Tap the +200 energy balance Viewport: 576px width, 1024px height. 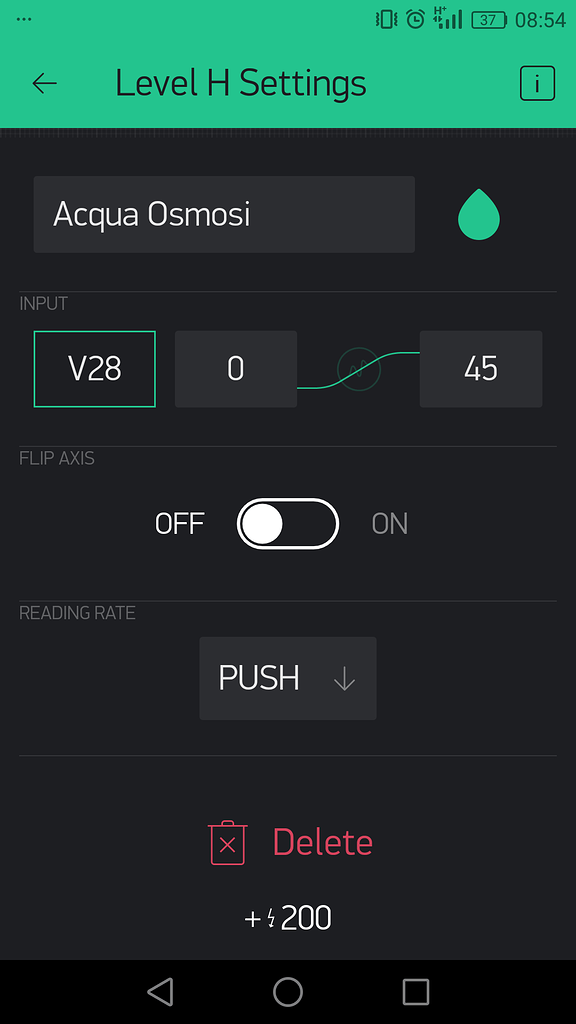tap(287, 917)
